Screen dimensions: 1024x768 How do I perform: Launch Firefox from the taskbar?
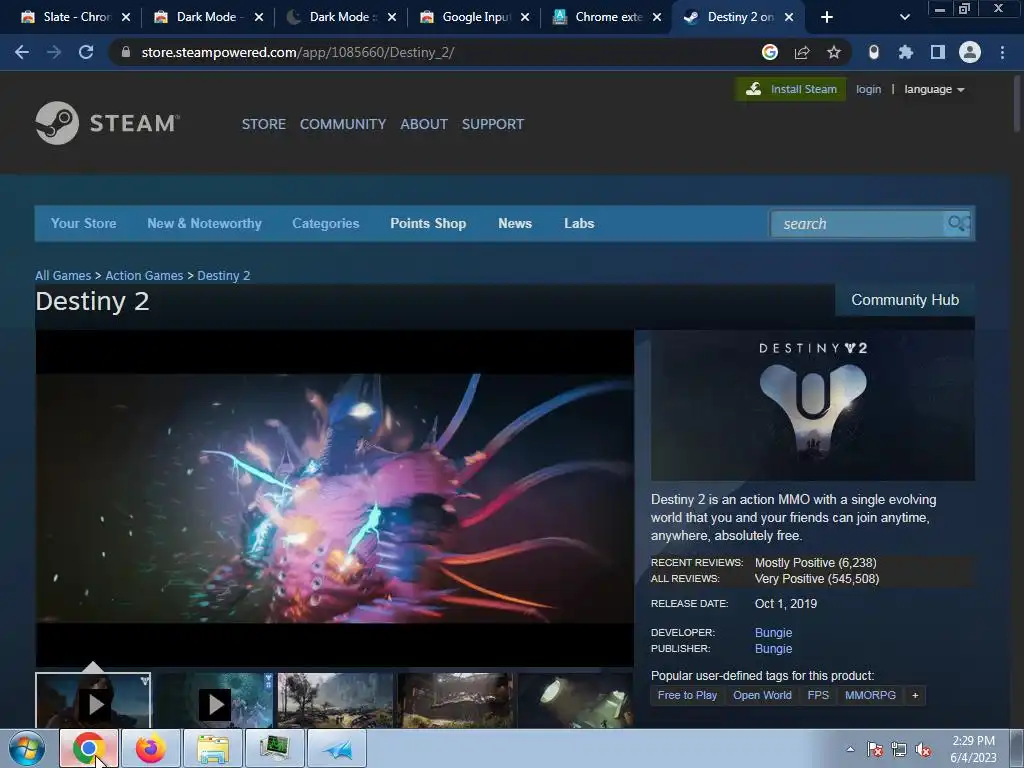coord(150,748)
